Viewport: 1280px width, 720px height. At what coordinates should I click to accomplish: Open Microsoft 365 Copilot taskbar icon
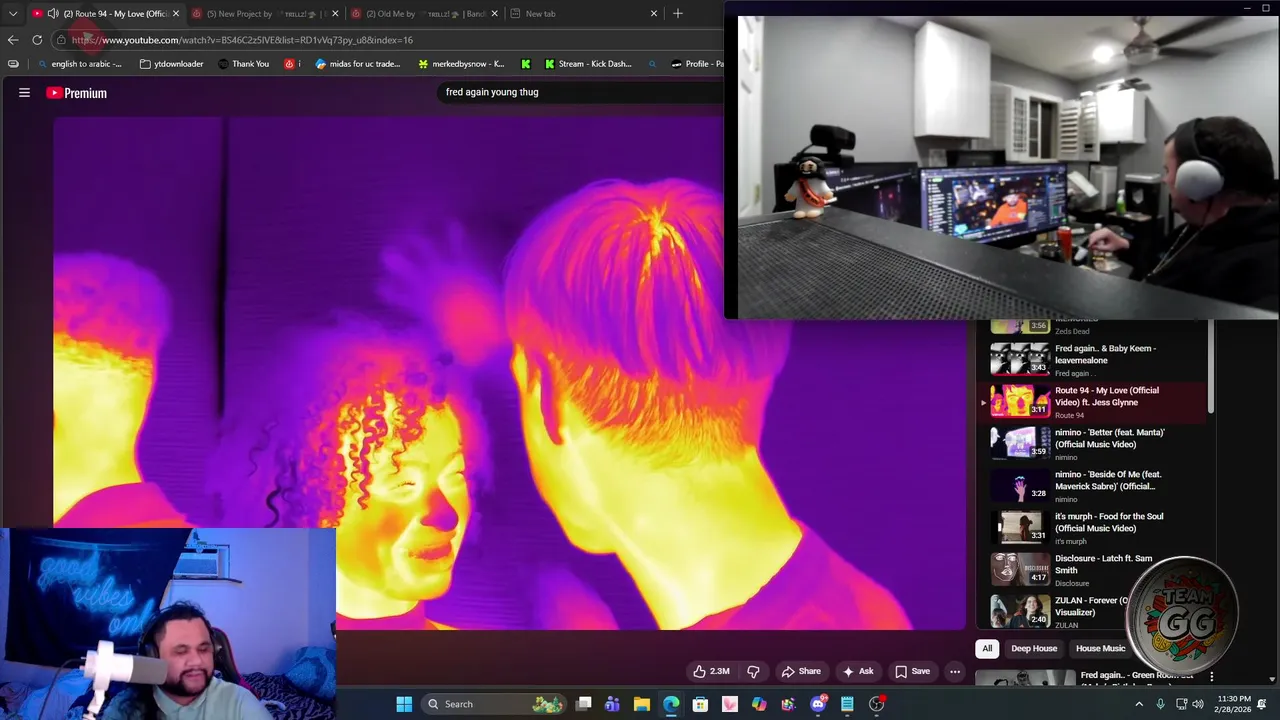click(759, 704)
